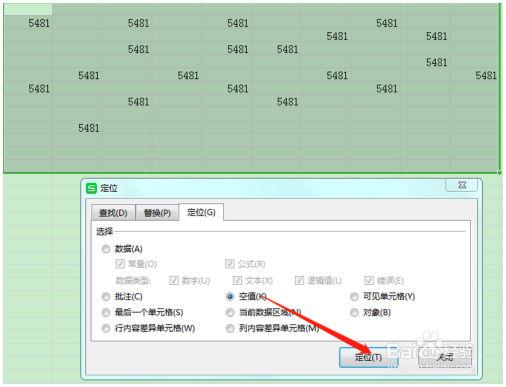This screenshot has height=387, width=506.
Task: Select 行内容差异单元格(W) option
Action: tap(106, 328)
